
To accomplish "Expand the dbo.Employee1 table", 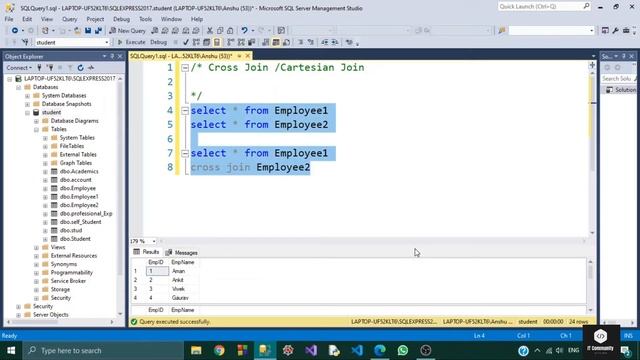I will pyautogui.click(x=45, y=197).
